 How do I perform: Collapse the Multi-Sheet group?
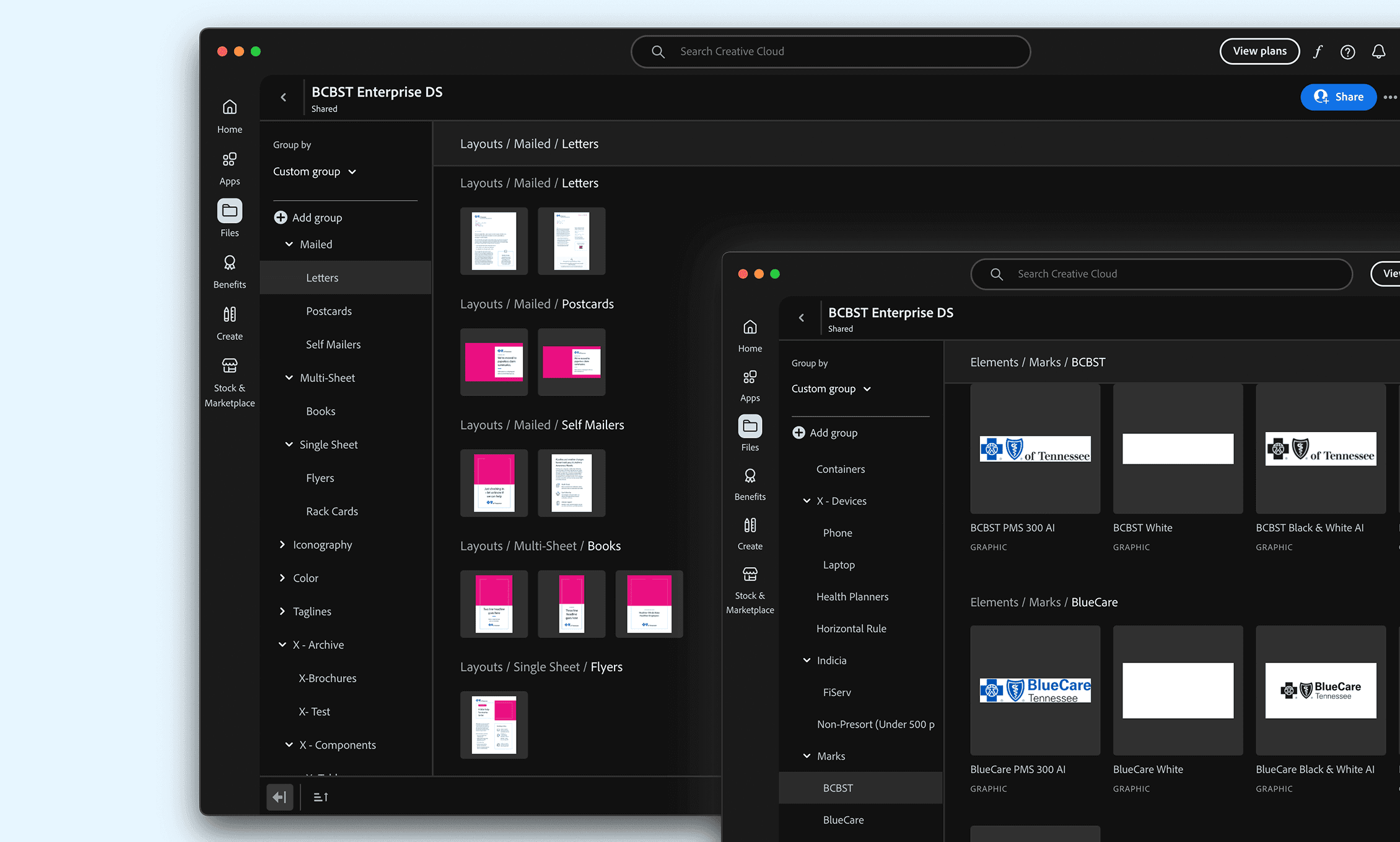pyautogui.click(x=289, y=378)
